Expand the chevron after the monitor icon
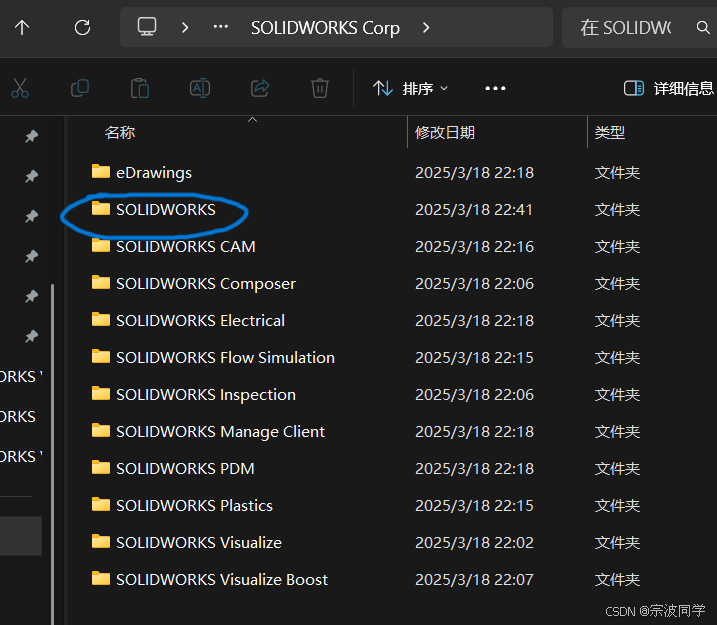 [185, 28]
